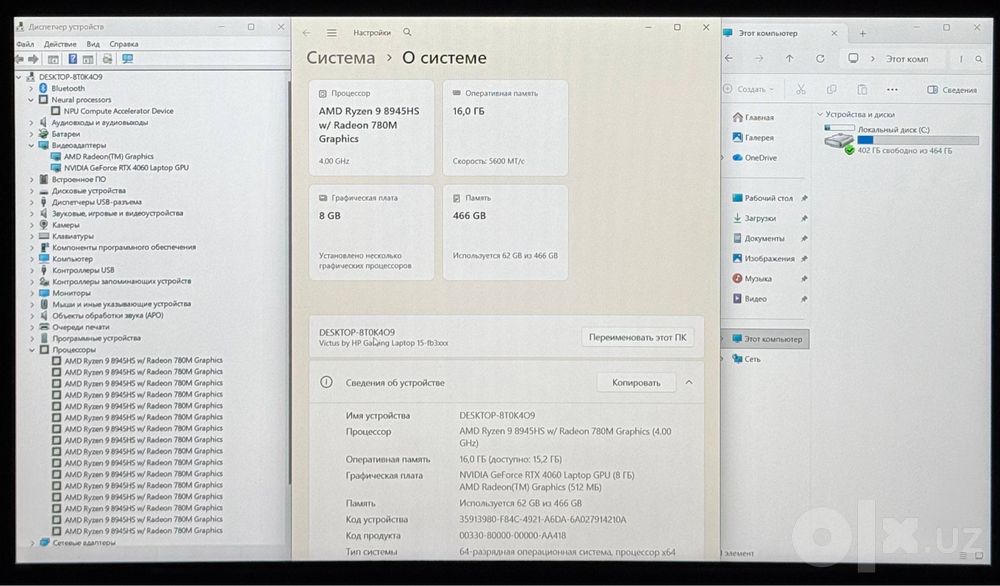Collapse the Устройства и диски group
The height and width of the screenshot is (586, 1000).
(x=820, y=115)
